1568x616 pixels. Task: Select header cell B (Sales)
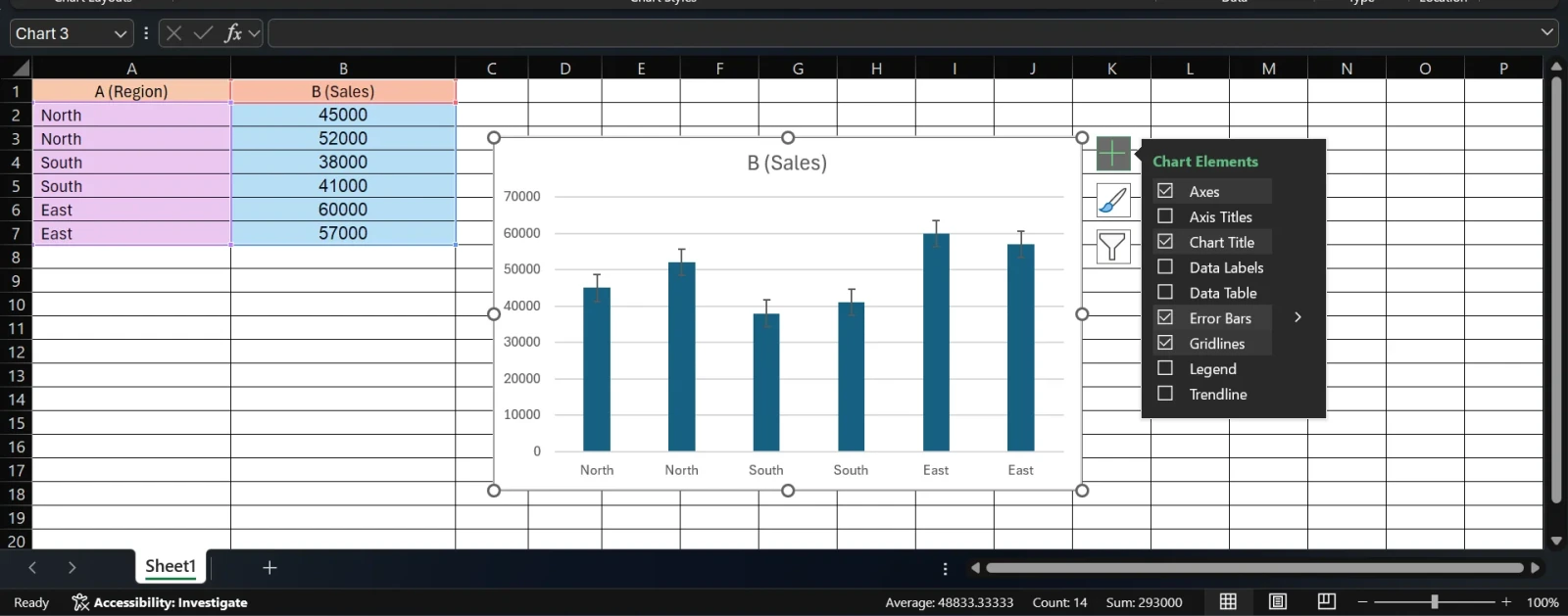click(x=343, y=91)
